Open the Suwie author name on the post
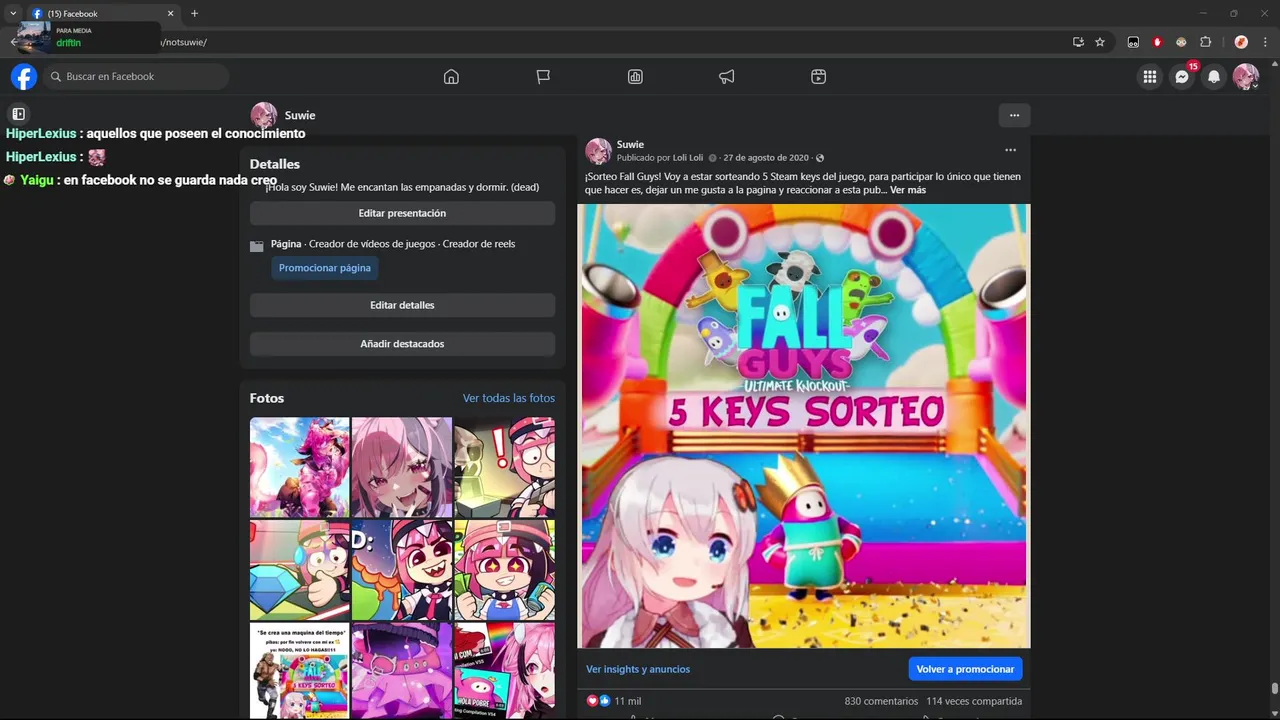This screenshot has width=1280, height=720. click(630, 145)
